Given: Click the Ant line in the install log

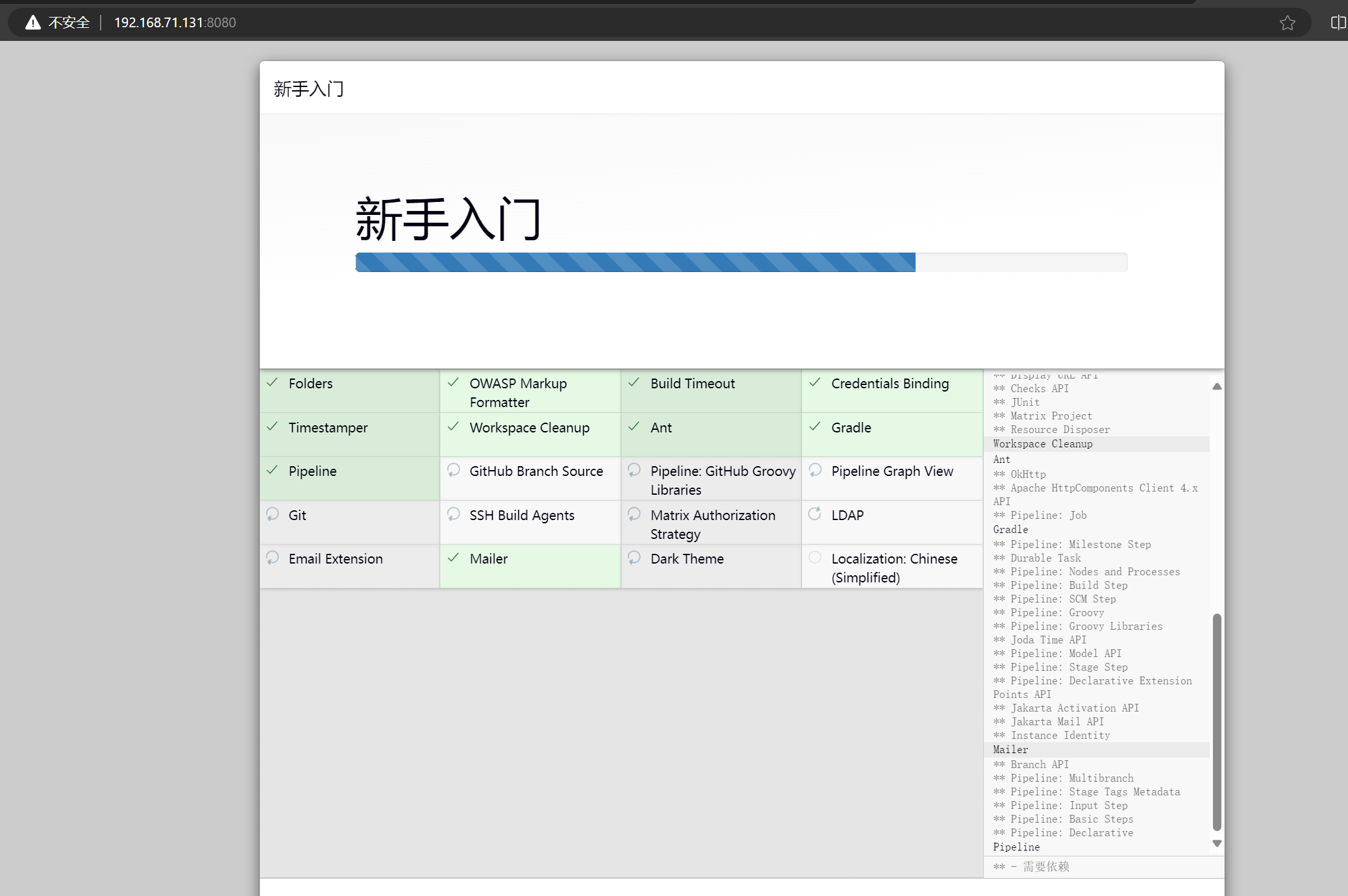Looking at the screenshot, I should 1002,460.
